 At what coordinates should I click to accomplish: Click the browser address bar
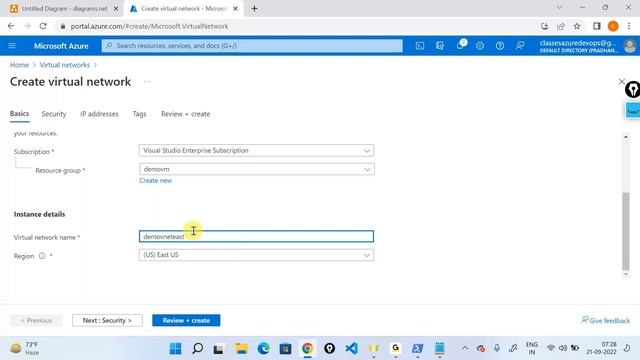pos(298,26)
